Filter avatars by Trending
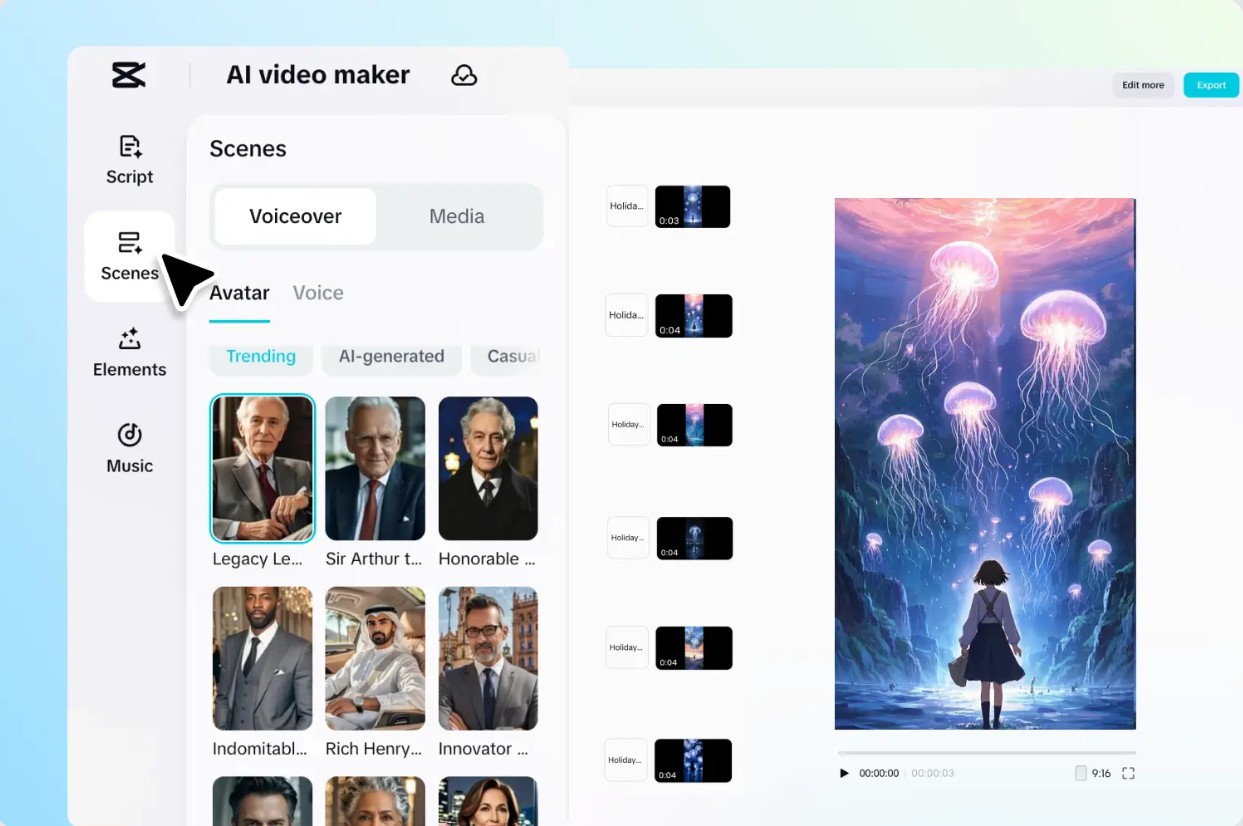1243x826 pixels. click(261, 356)
